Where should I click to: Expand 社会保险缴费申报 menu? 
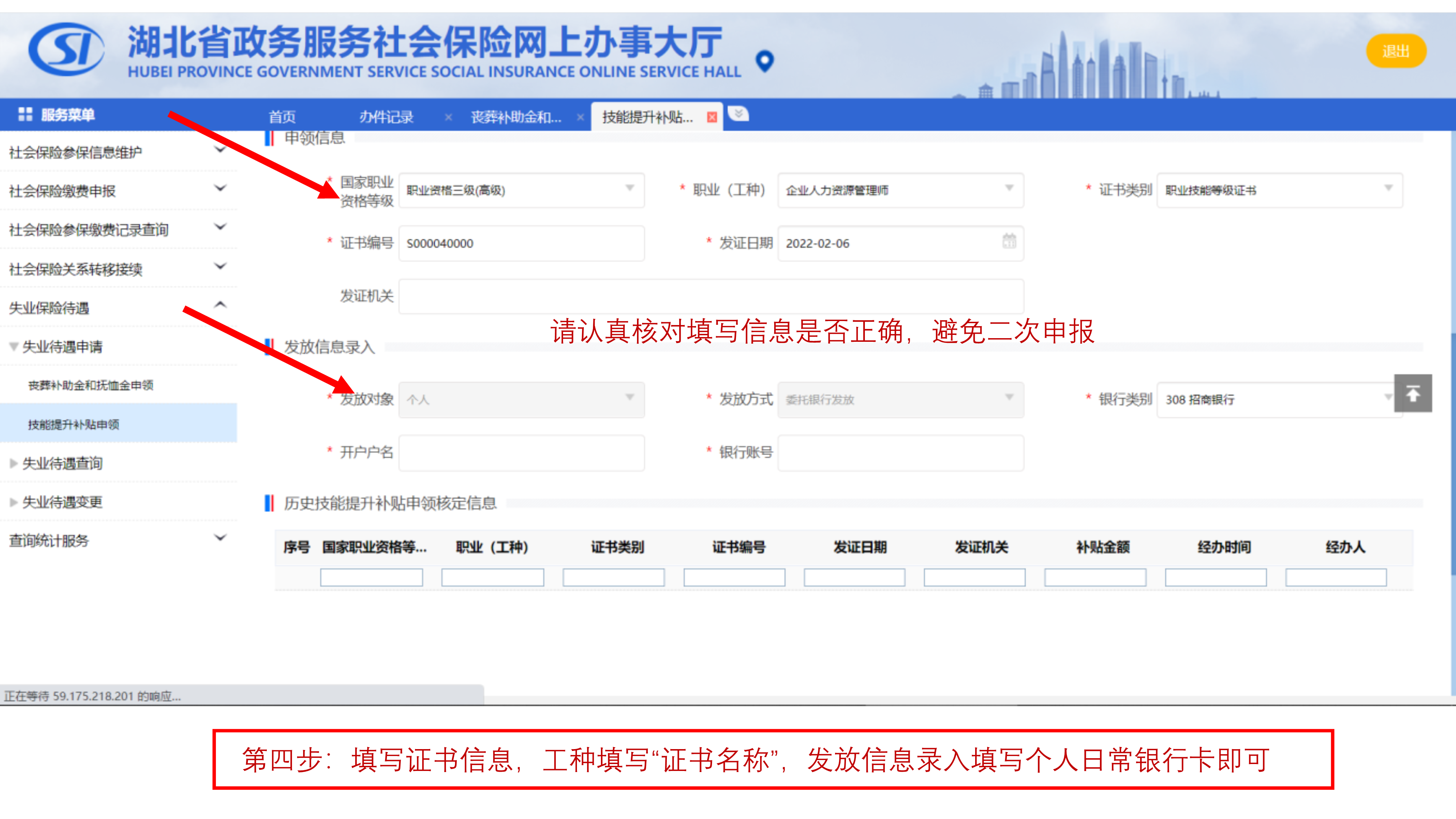[118, 190]
